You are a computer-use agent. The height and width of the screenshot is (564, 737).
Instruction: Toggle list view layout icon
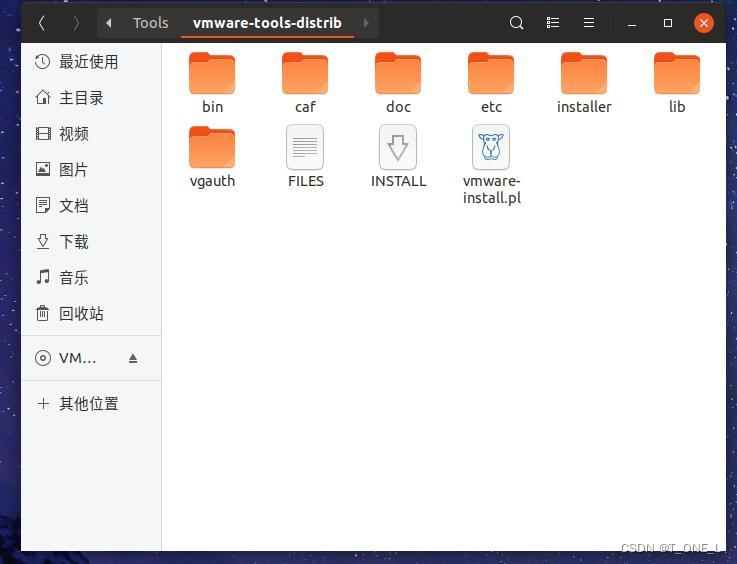(553, 23)
